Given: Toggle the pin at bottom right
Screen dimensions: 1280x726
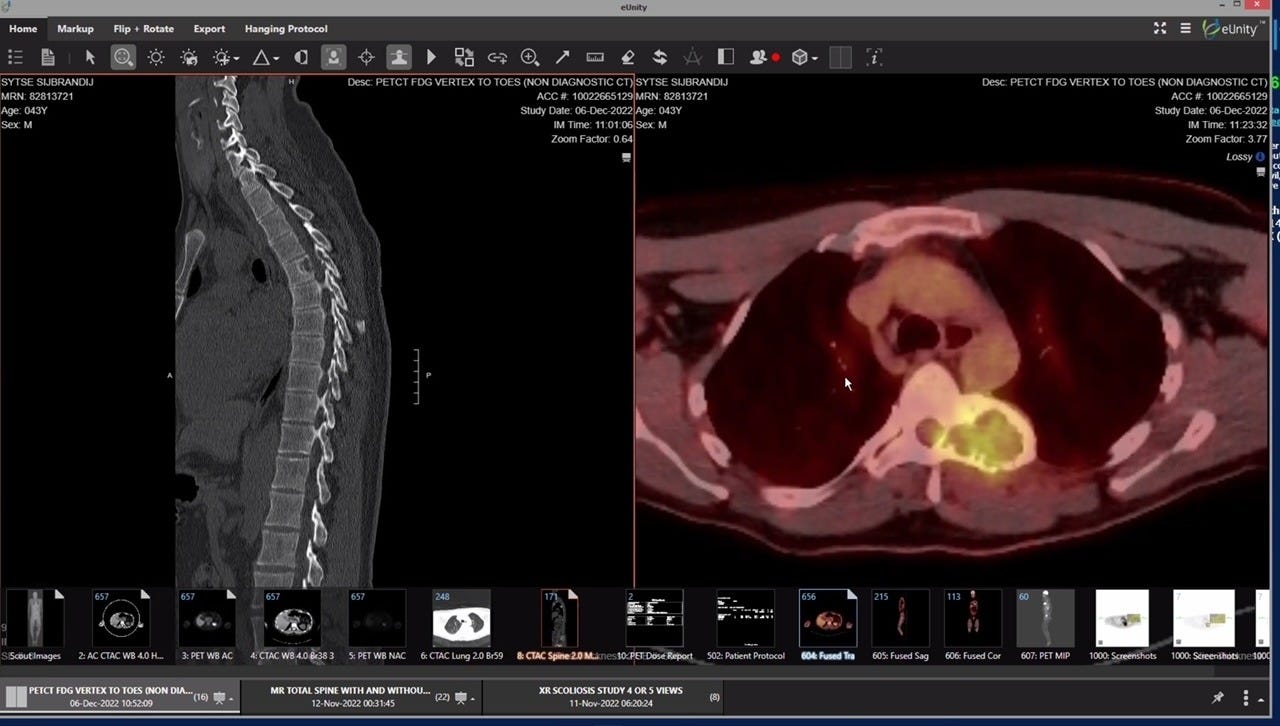Looking at the screenshot, I should tap(1218, 697).
